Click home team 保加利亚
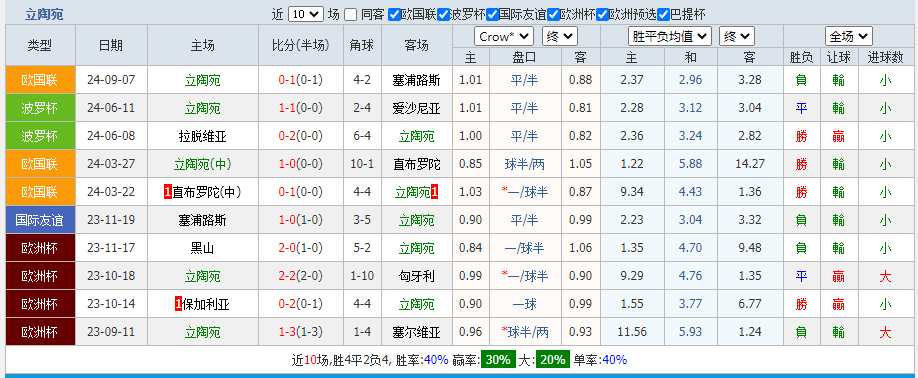The height and width of the screenshot is (378, 918). pos(207,304)
